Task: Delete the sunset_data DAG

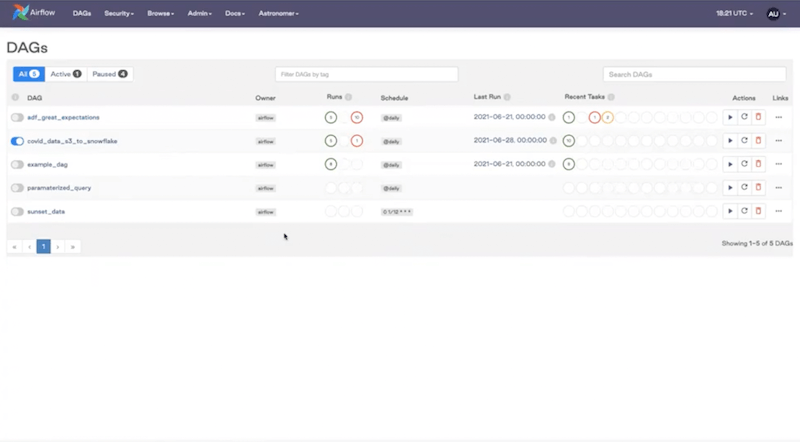Action: coord(758,211)
